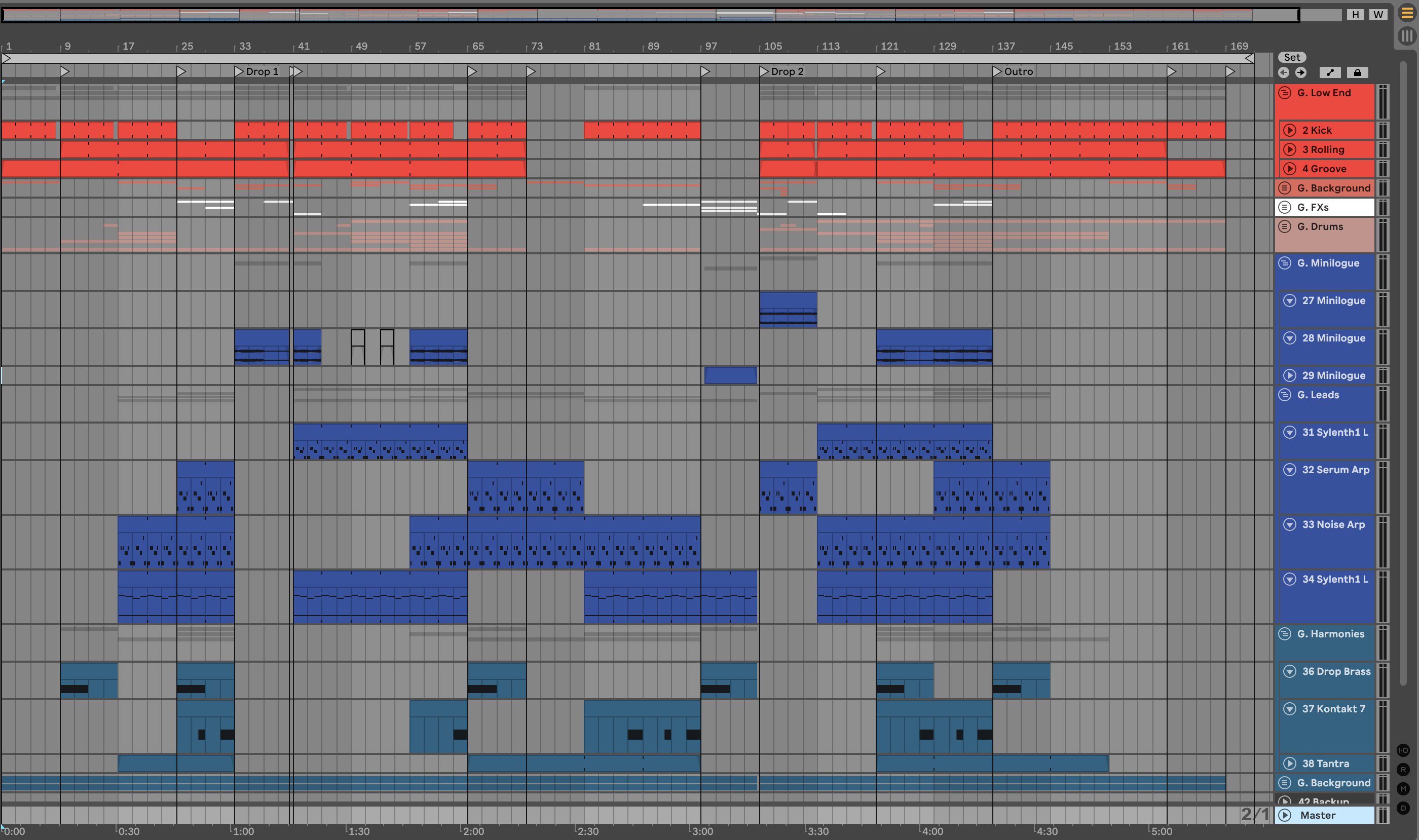
Task: Click the Set locator button
Action: tap(1292, 57)
